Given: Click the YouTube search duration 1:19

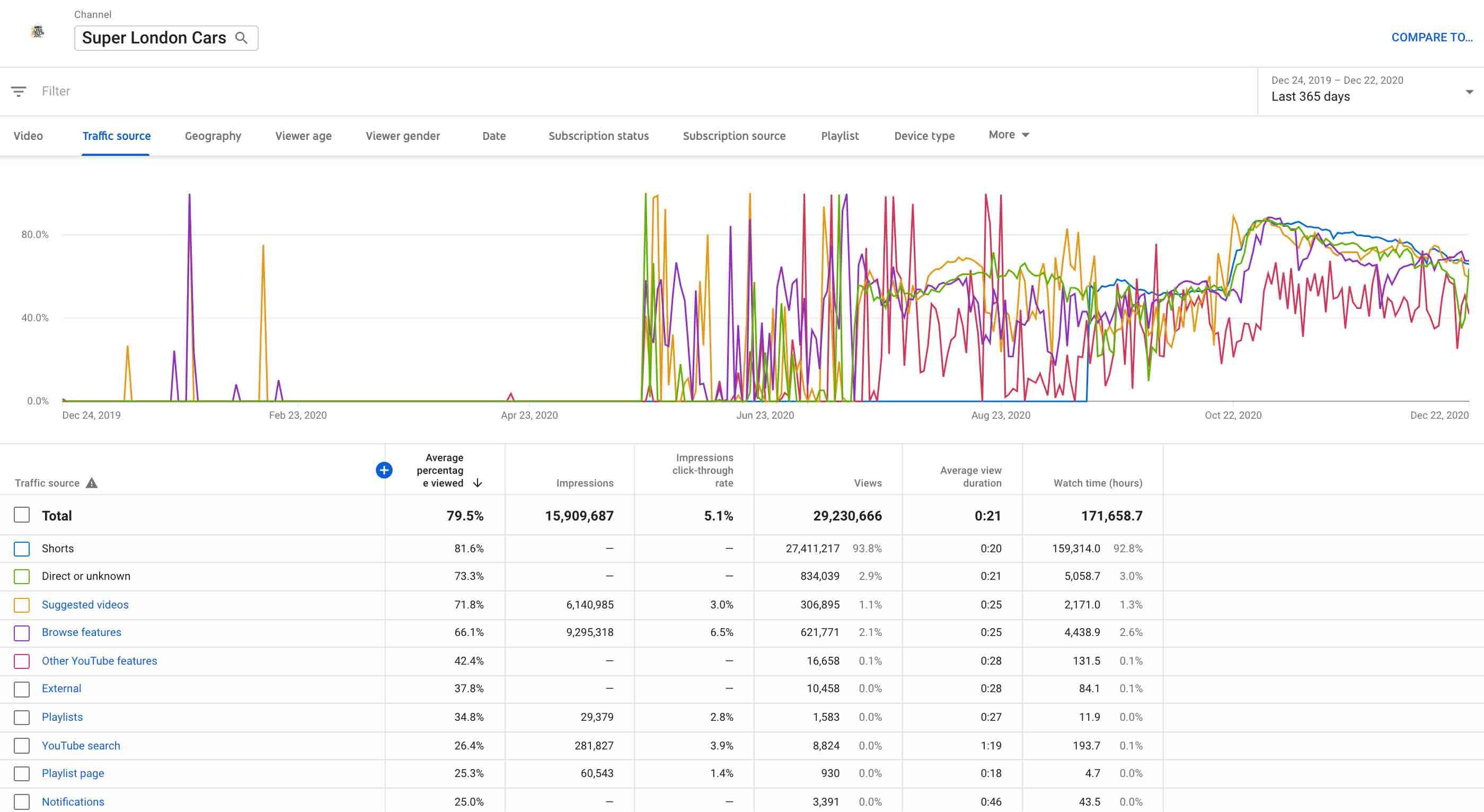Looking at the screenshot, I should pyautogui.click(x=991, y=745).
